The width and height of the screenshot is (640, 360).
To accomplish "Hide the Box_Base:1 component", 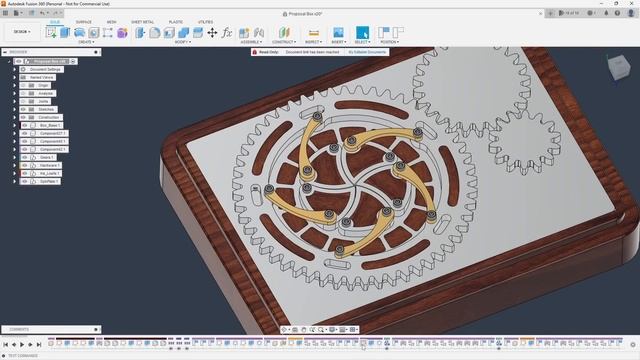I will click(24, 125).
